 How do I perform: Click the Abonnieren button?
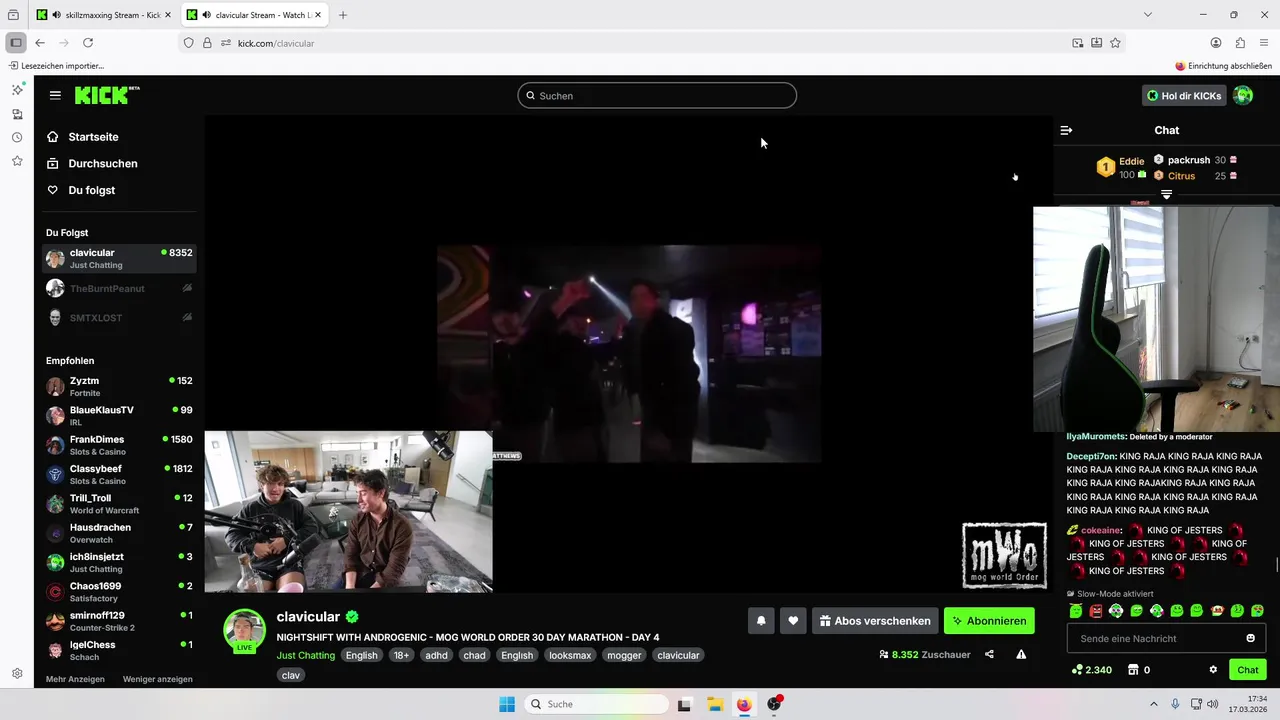coord(989,621)
